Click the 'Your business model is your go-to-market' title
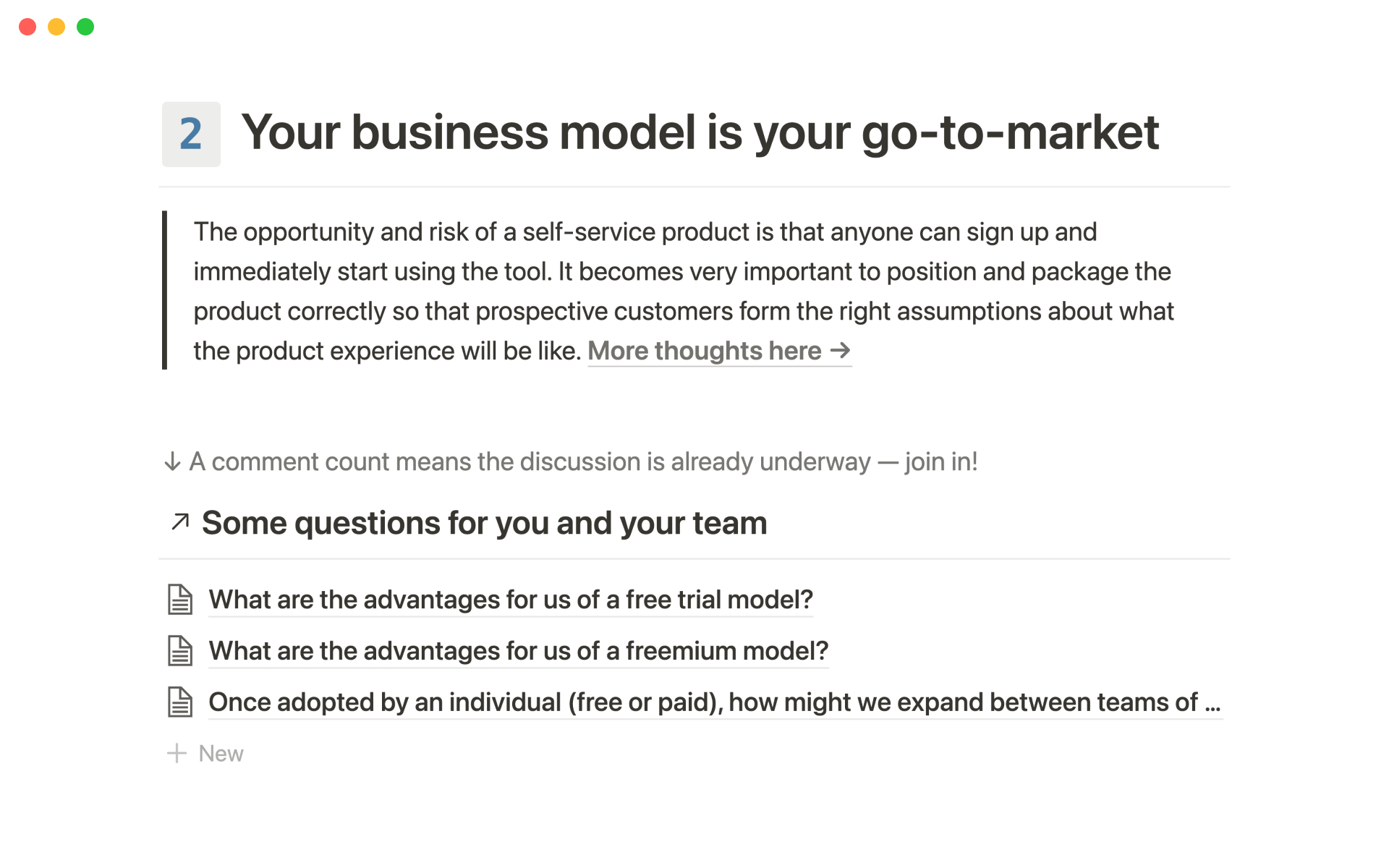 tap(700, 133)
